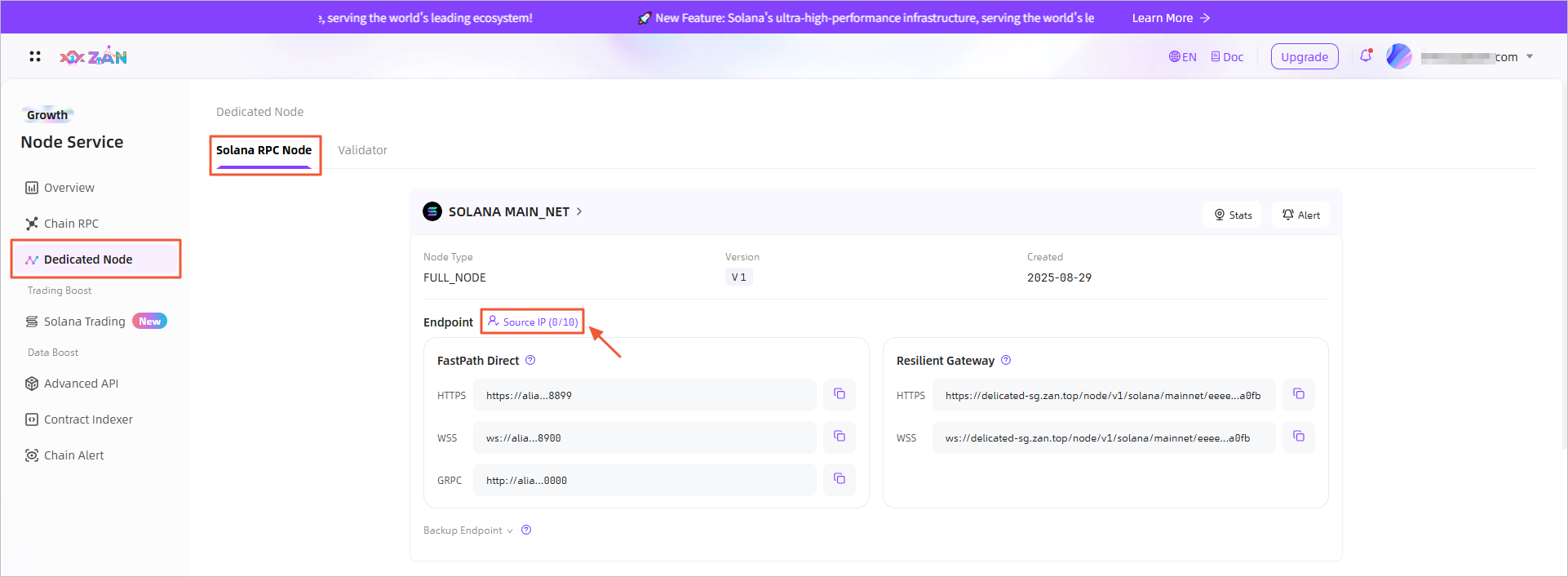Screen dimensions: 1568x577
Task: Click the New badge beside Solana Trading
Action: (x=150, y=322)
